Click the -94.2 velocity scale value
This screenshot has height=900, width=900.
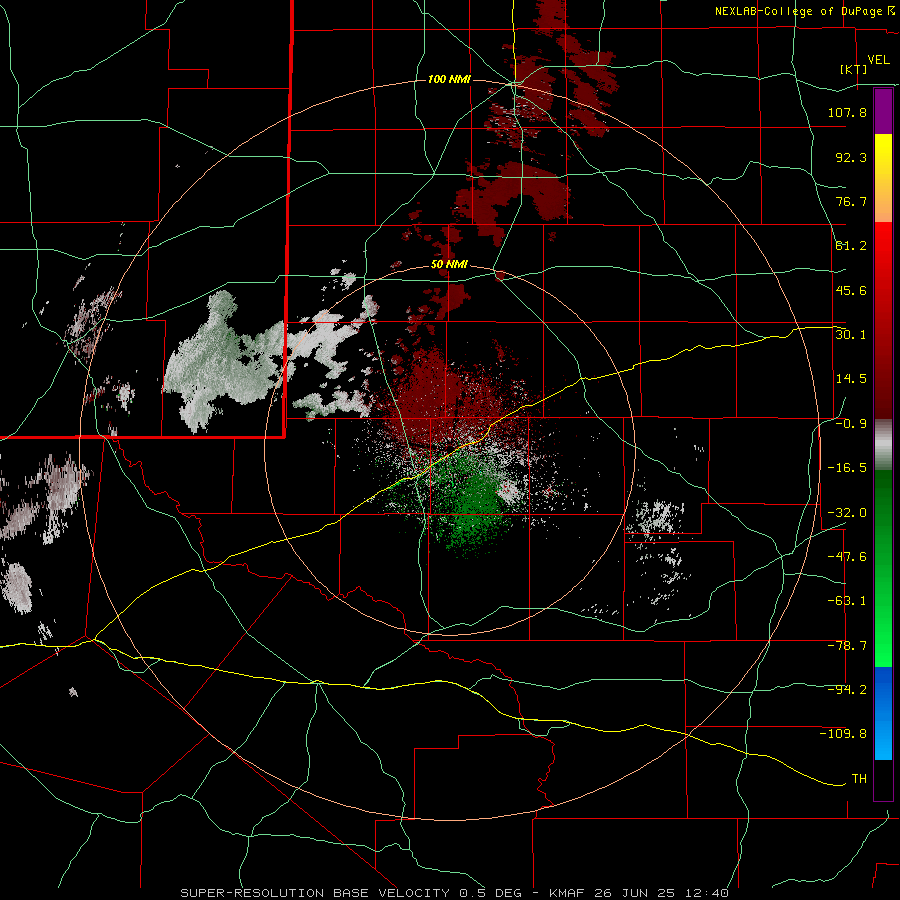click(x=847, y=690)
